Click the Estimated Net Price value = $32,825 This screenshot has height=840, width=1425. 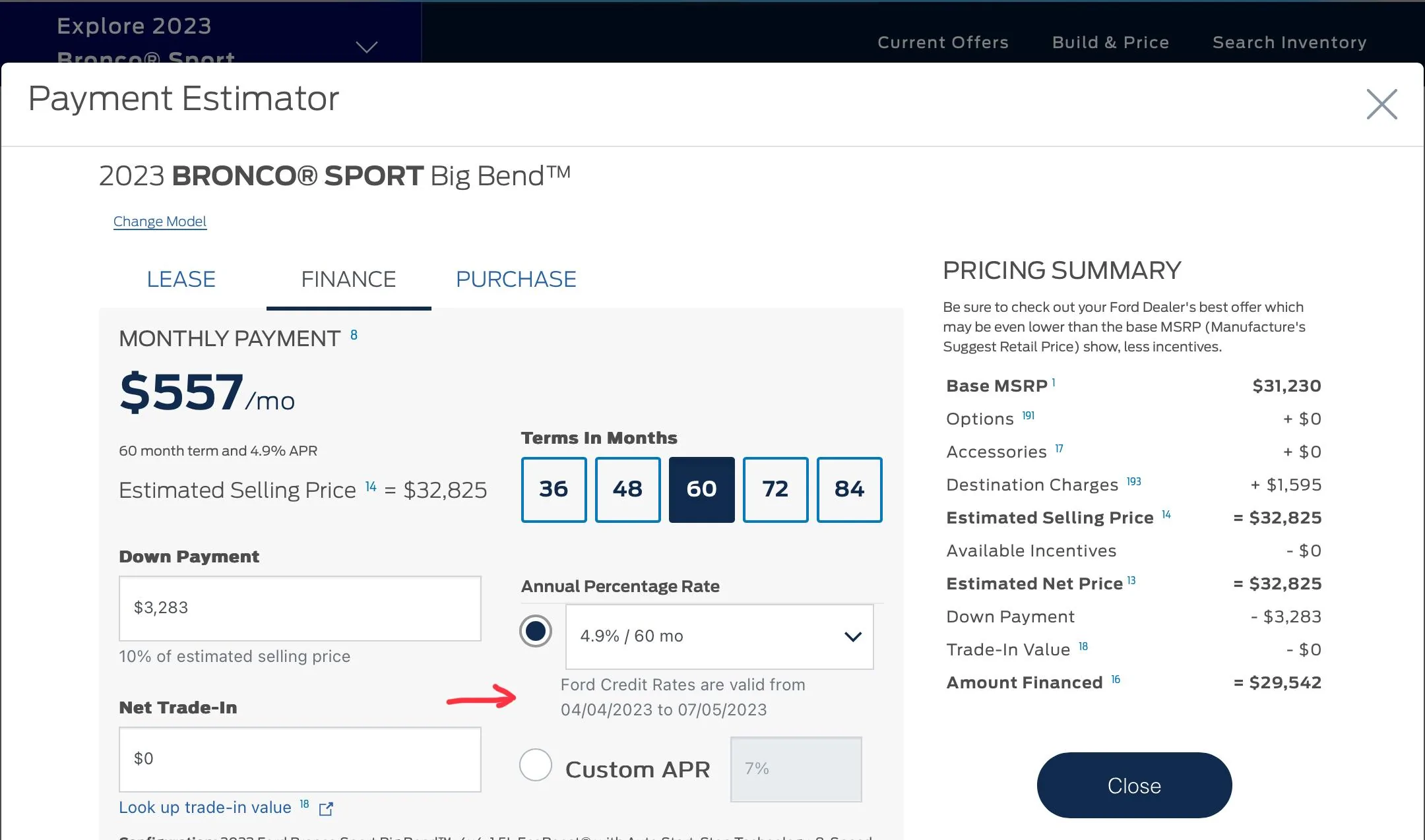1277,584
